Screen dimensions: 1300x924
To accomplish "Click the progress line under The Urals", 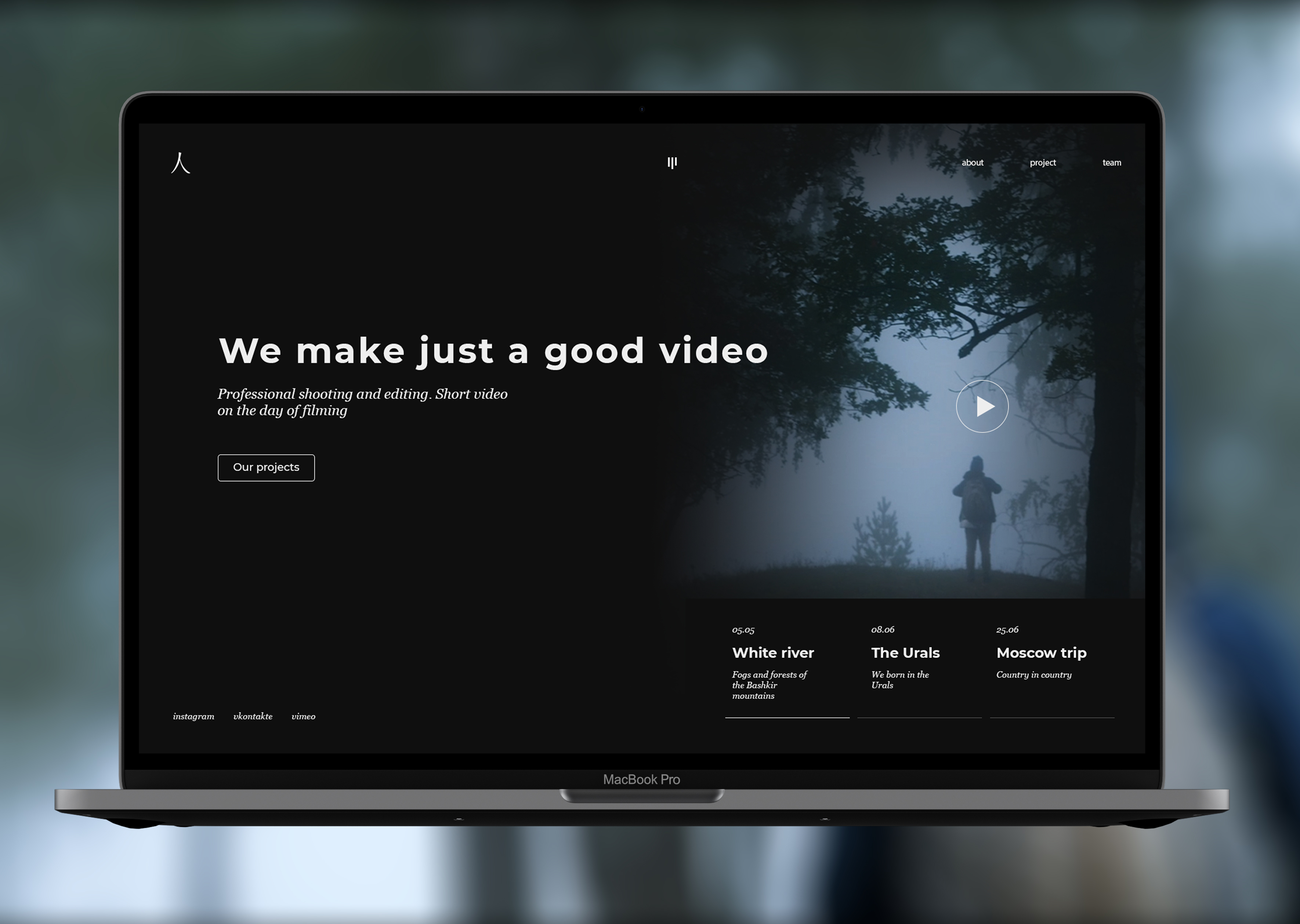I will [919, 717].
